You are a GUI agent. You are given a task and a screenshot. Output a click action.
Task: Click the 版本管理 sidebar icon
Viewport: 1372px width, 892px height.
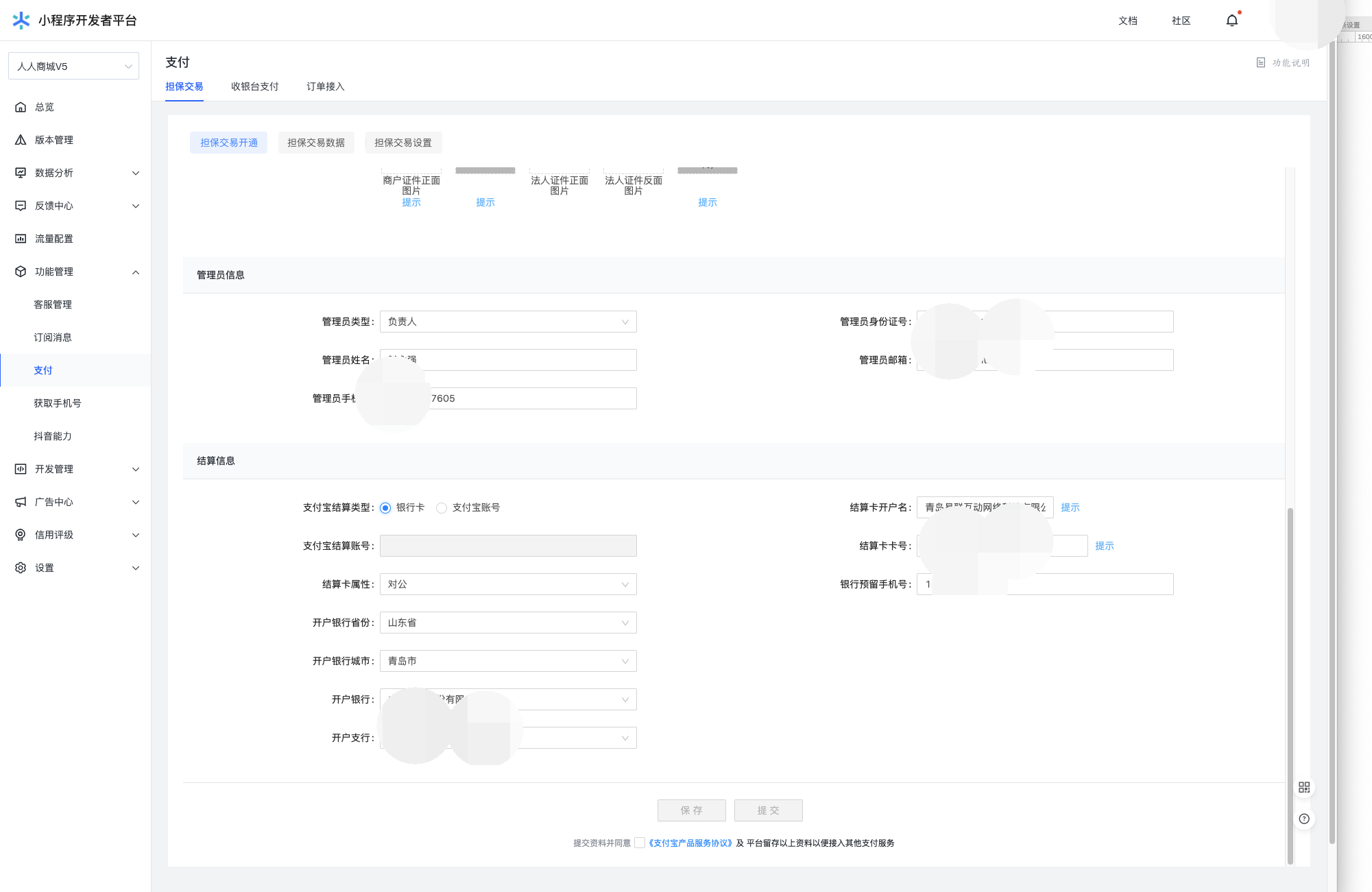21,140
